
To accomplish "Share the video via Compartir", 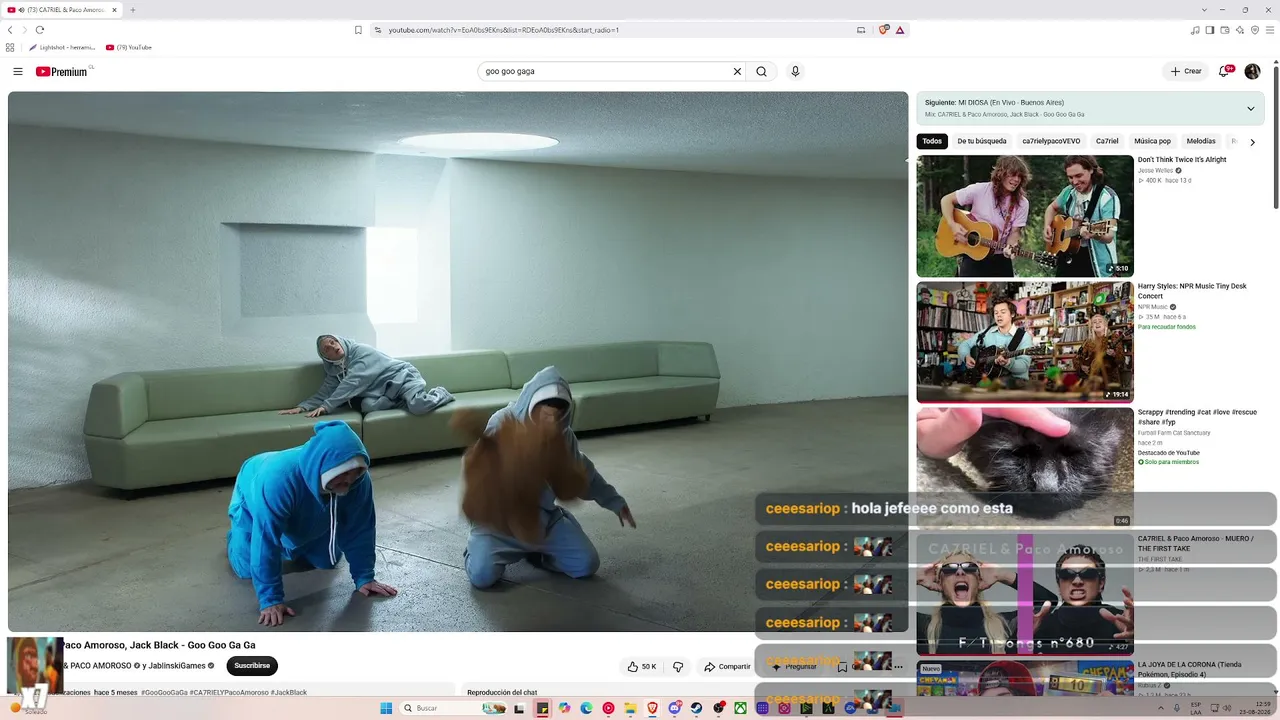I will [727, 666].
